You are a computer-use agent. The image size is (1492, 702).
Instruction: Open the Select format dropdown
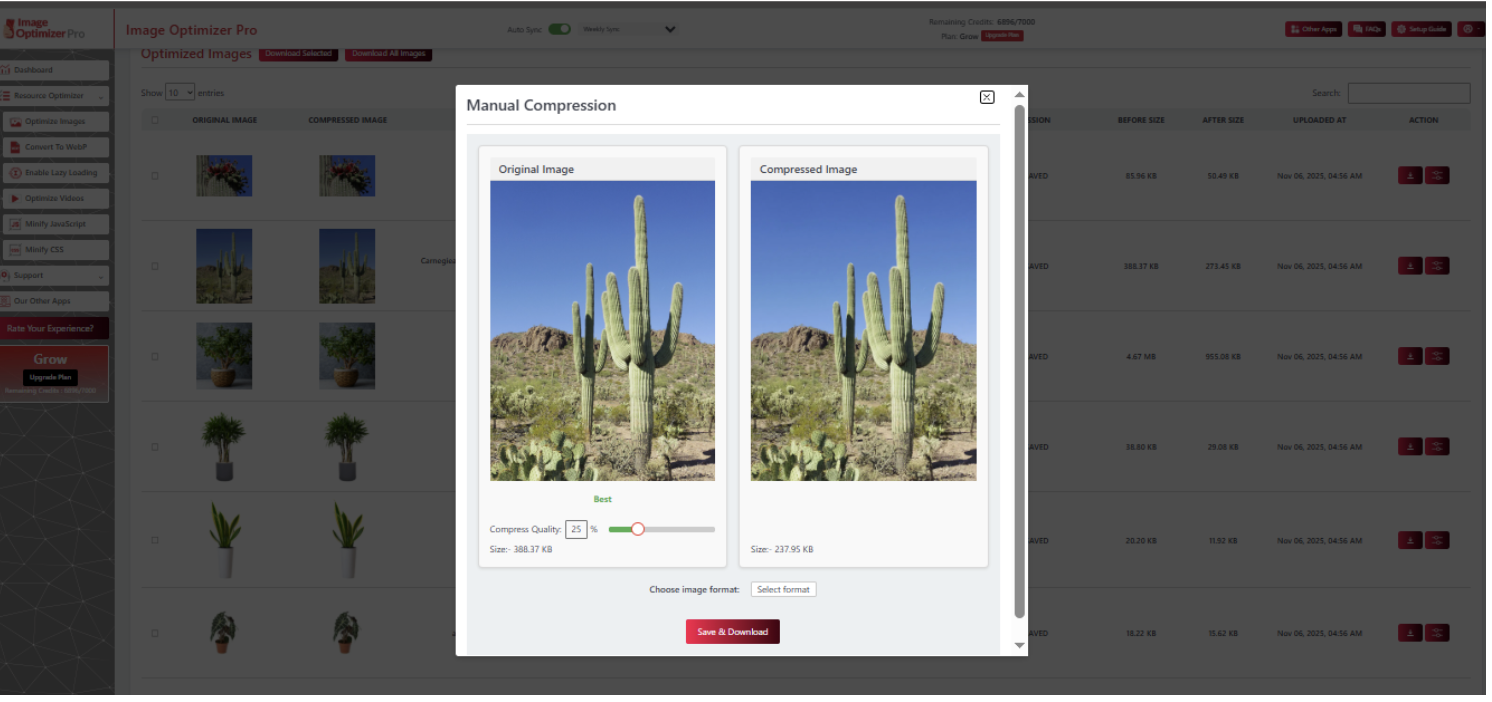783,590
